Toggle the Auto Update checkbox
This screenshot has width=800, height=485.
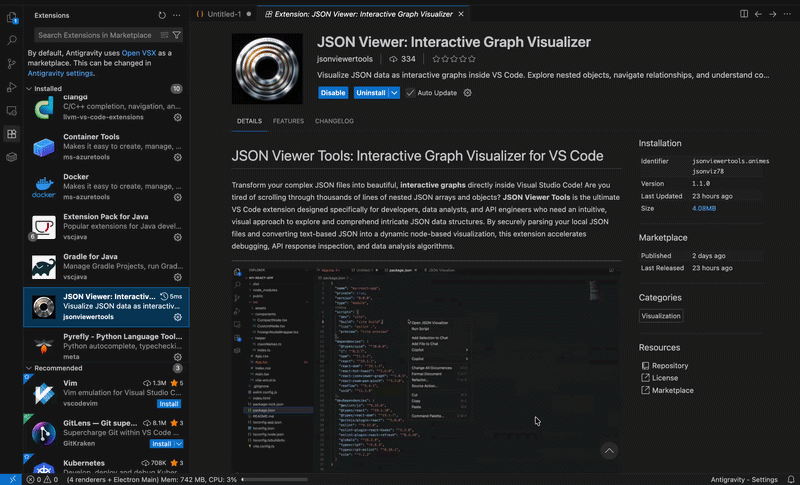(x=410, y=93)
